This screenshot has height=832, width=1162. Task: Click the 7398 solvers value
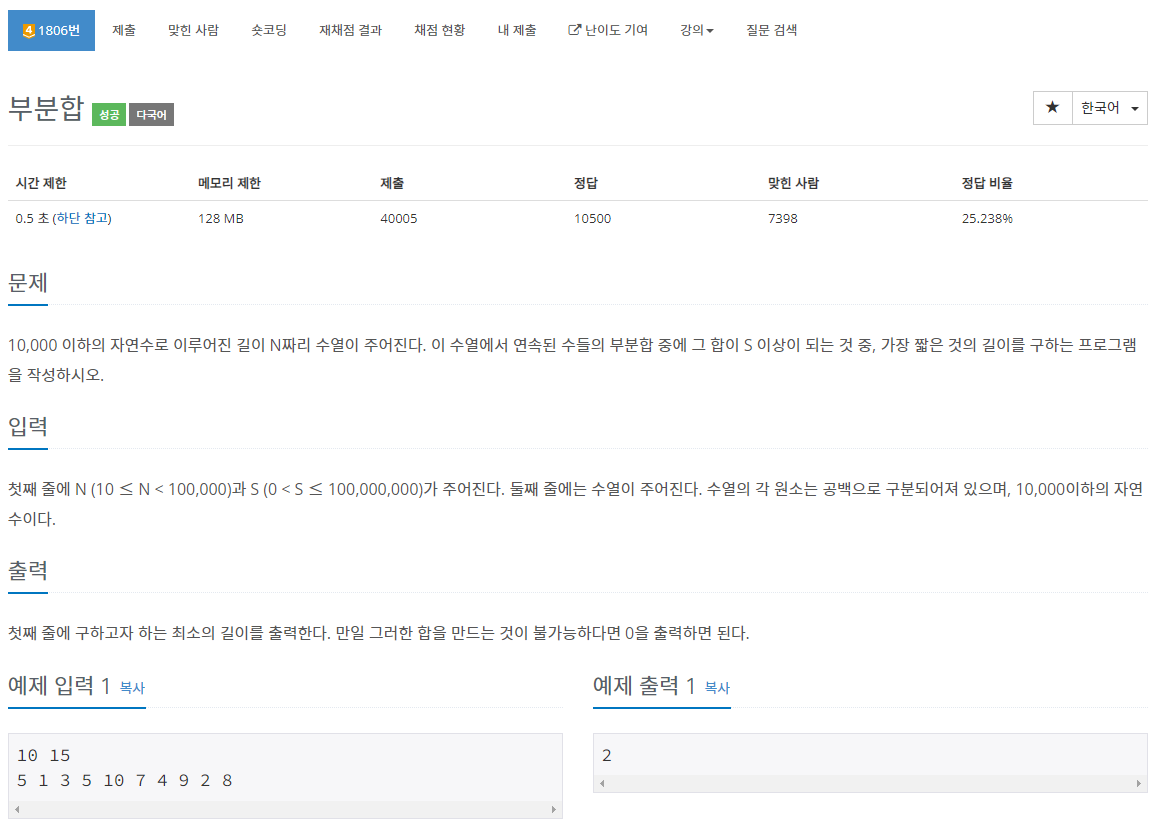coord(783,219)
